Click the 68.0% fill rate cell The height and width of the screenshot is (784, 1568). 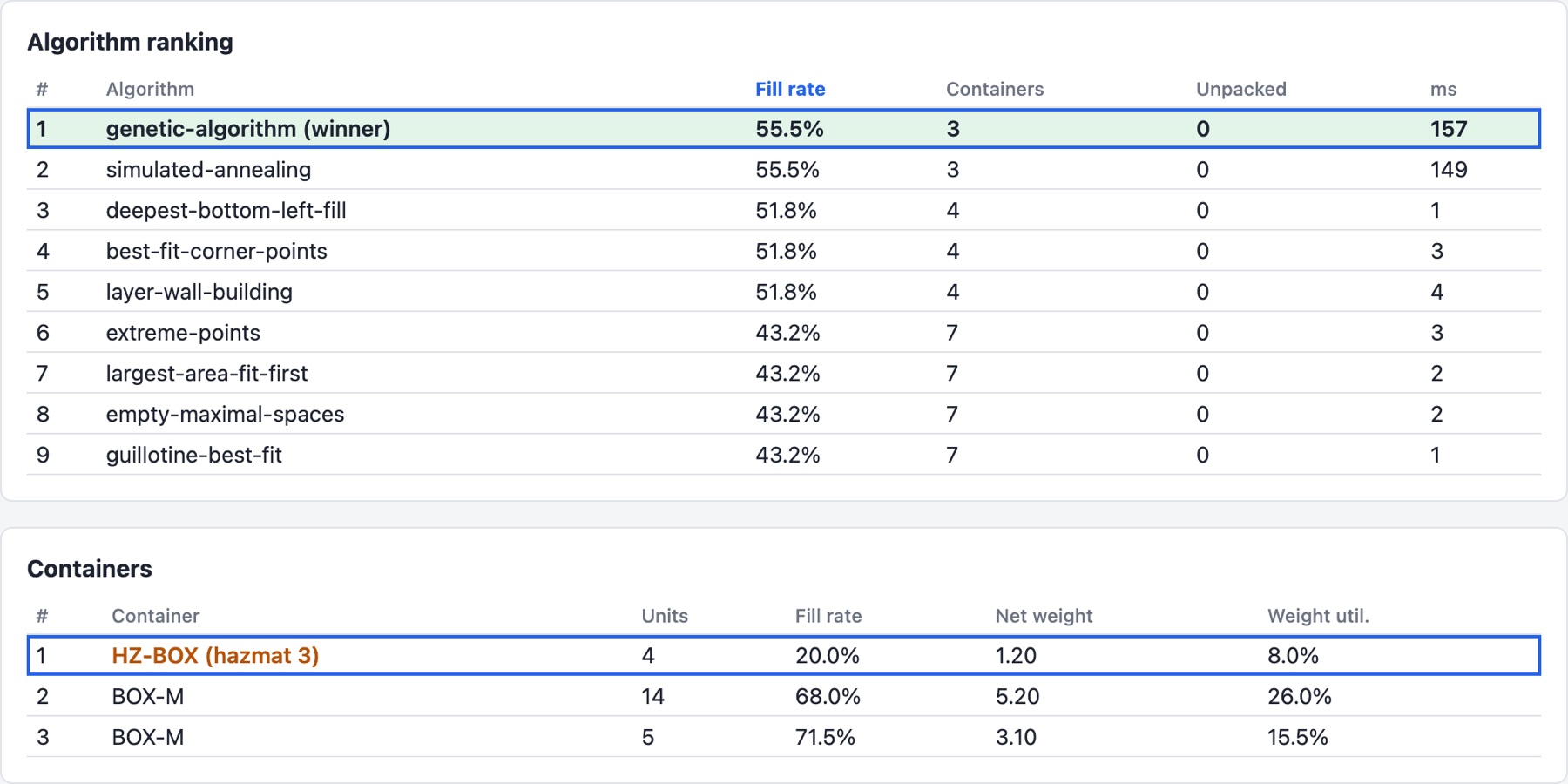click(x=828, y=696)
